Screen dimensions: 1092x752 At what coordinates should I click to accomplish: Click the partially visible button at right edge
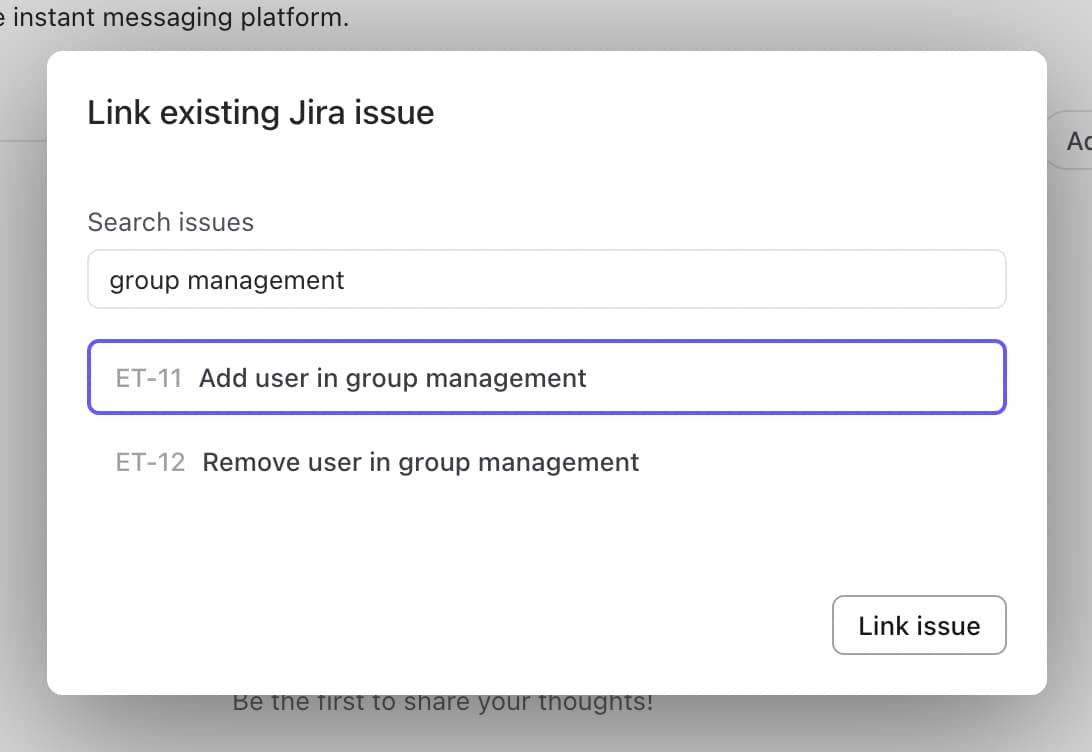click(1074, 141)
